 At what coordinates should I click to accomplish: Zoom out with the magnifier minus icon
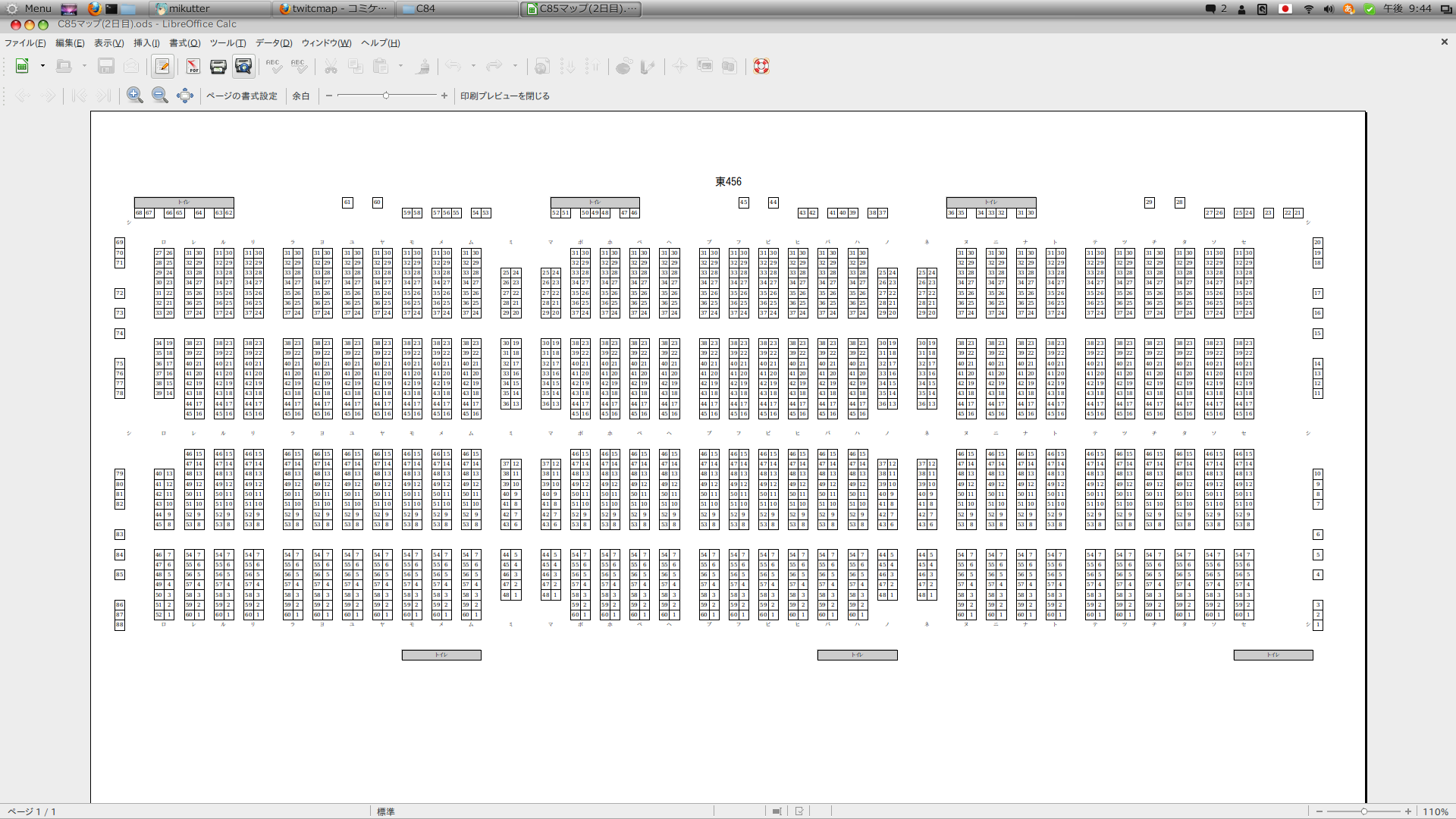(160, 96)
